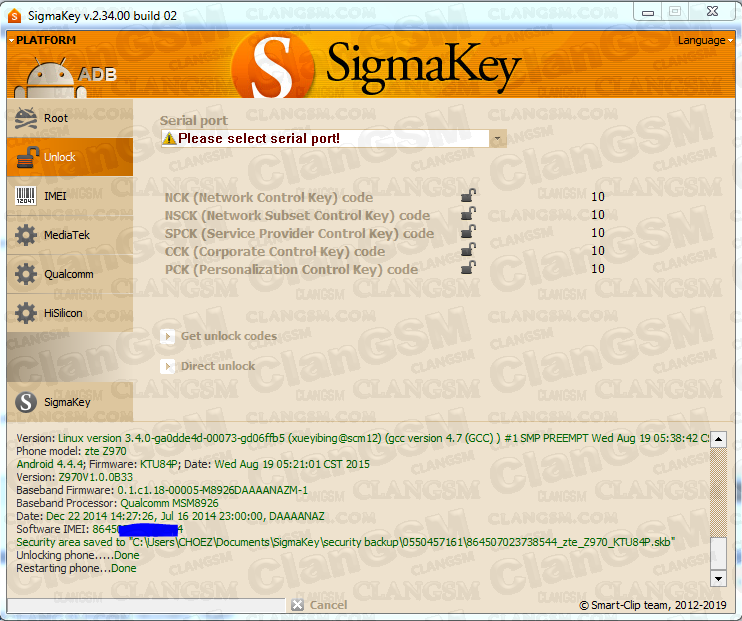Screen dimensions: 742x621
Task: Click the HiSilicon gear icon
Action: 26,313
